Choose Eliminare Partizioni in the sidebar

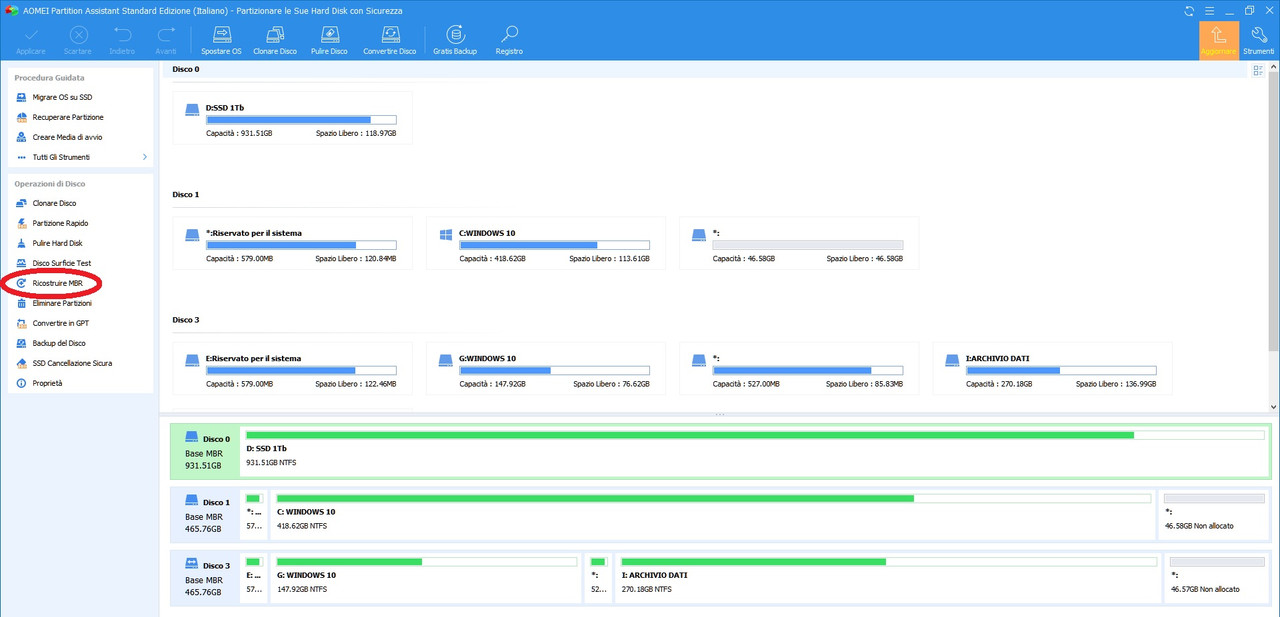[x=61, y=303]
